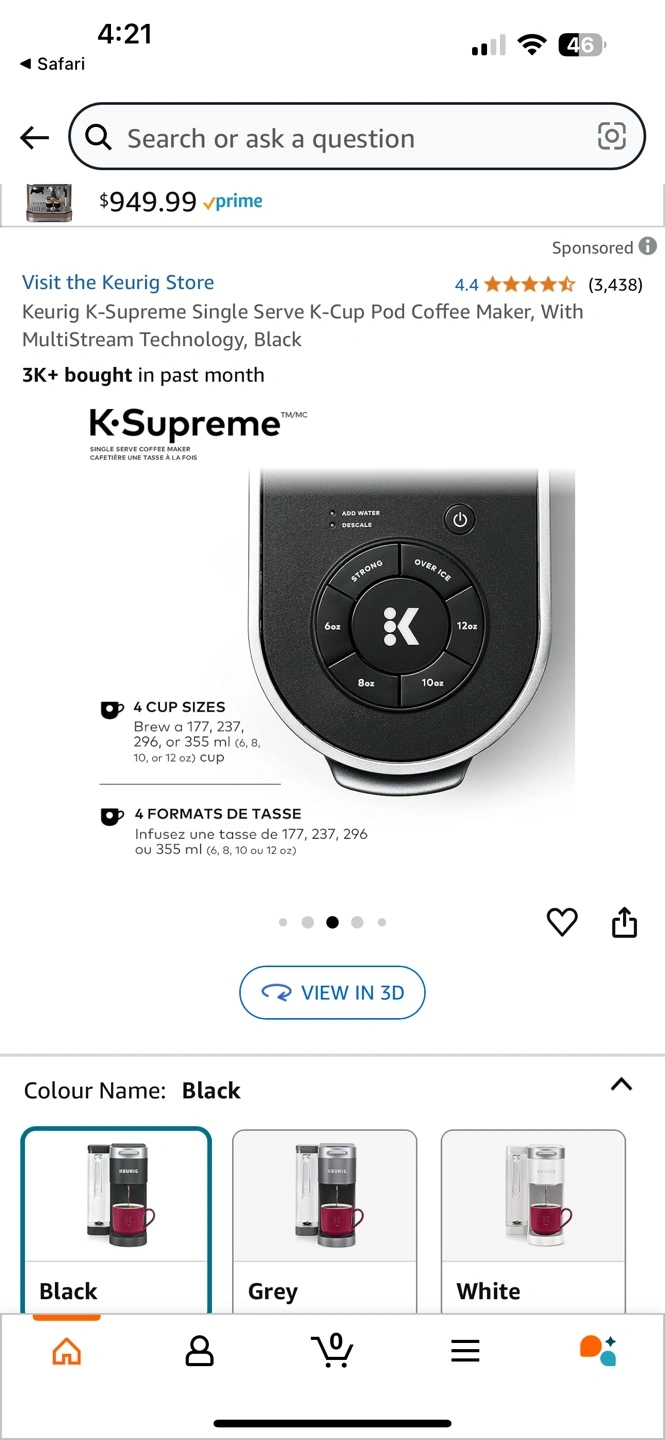The height and width of the screenshot is (1440, 665).
Task: Collapse the Colour Name section chevron
Action: 621,1084
